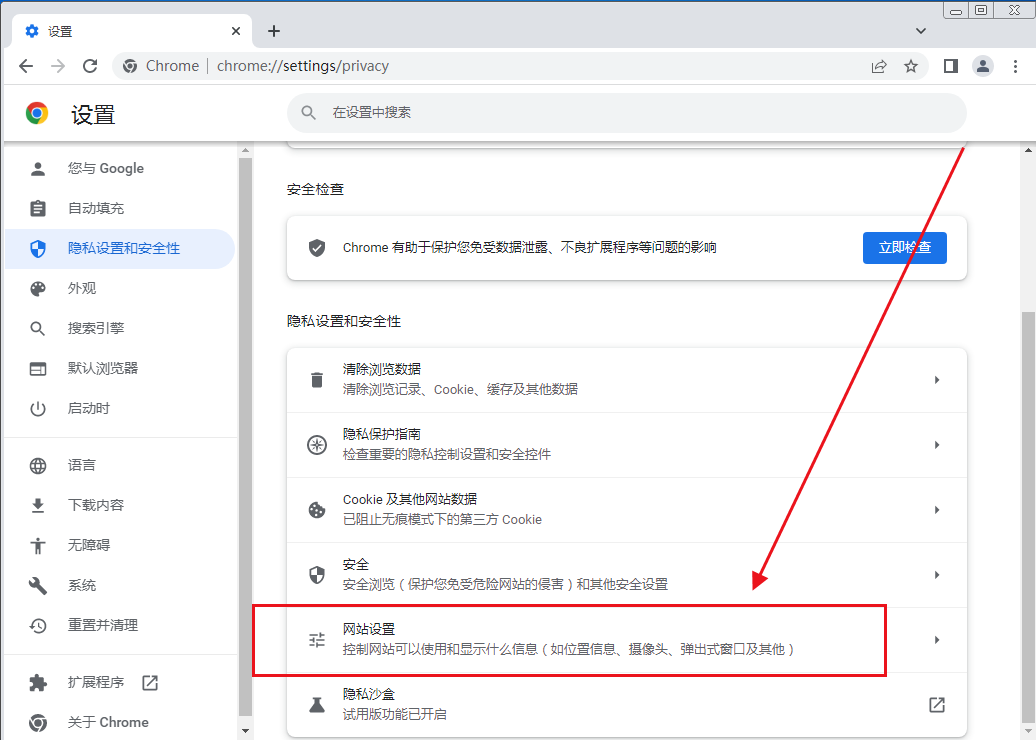Open 启动时 settings in the sidebar
The height and width of the screenshot is (740, 1036).
click(119, 408)
